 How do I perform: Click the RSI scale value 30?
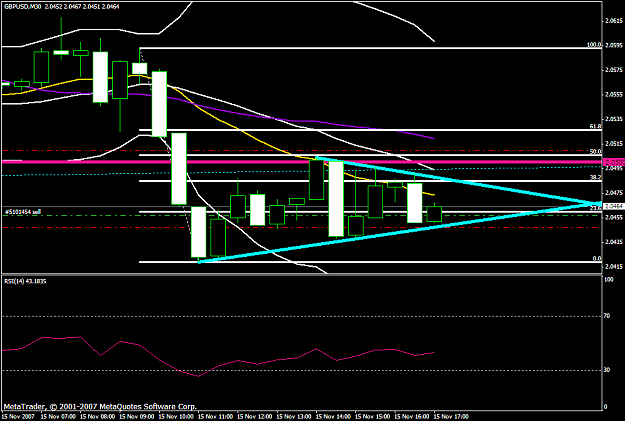click(x=607, y=370)
